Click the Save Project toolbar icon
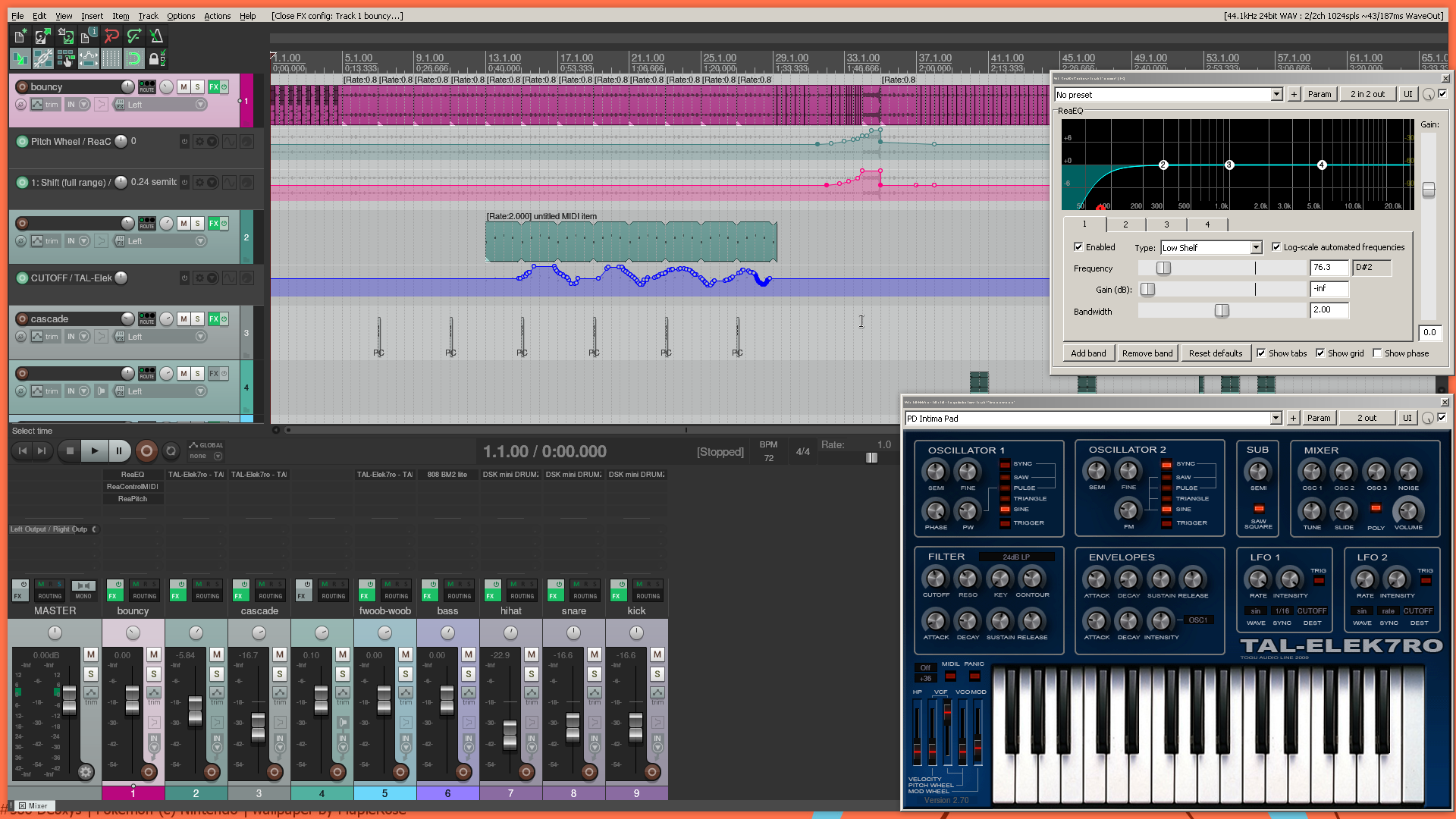Image resolution: width=1456 pixels, height=819 pixels. coord(66,36)
